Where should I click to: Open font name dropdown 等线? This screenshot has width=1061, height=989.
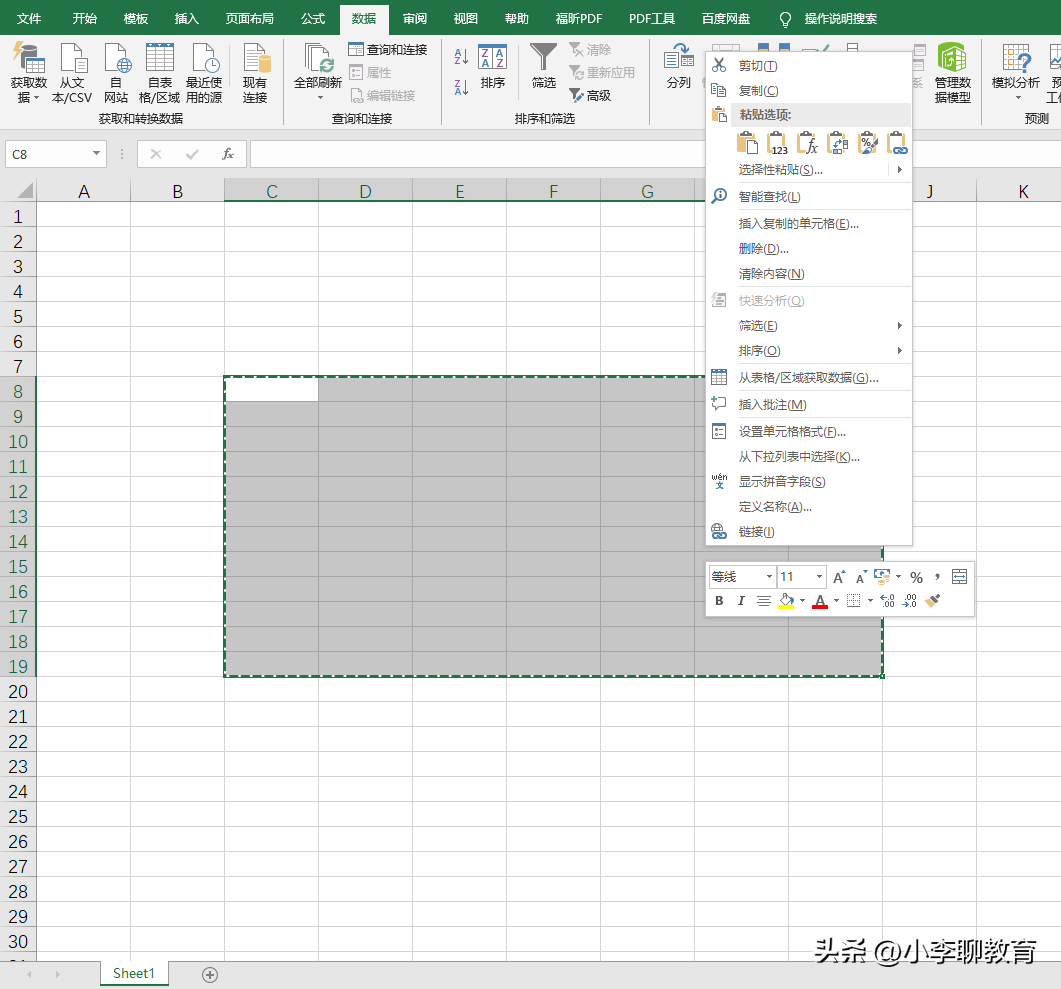[769, 577]
